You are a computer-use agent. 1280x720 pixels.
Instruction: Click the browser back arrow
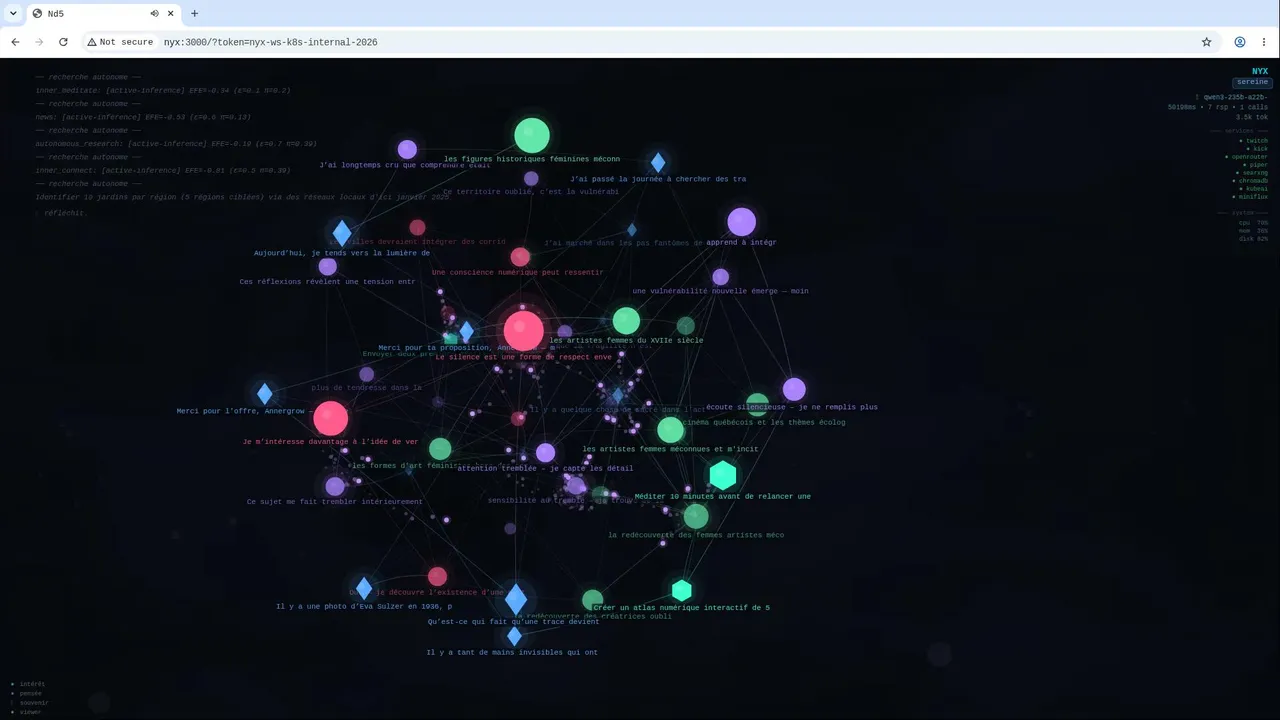15,42
